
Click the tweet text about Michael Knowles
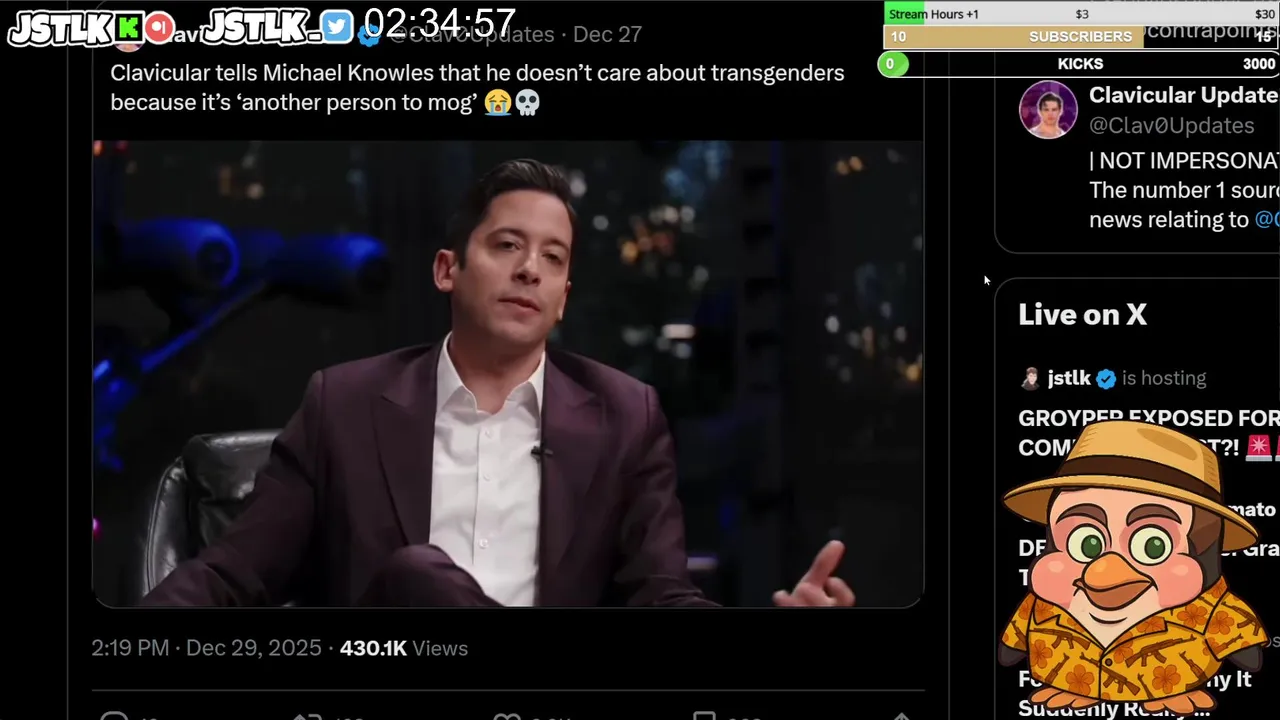pos(477,88)
